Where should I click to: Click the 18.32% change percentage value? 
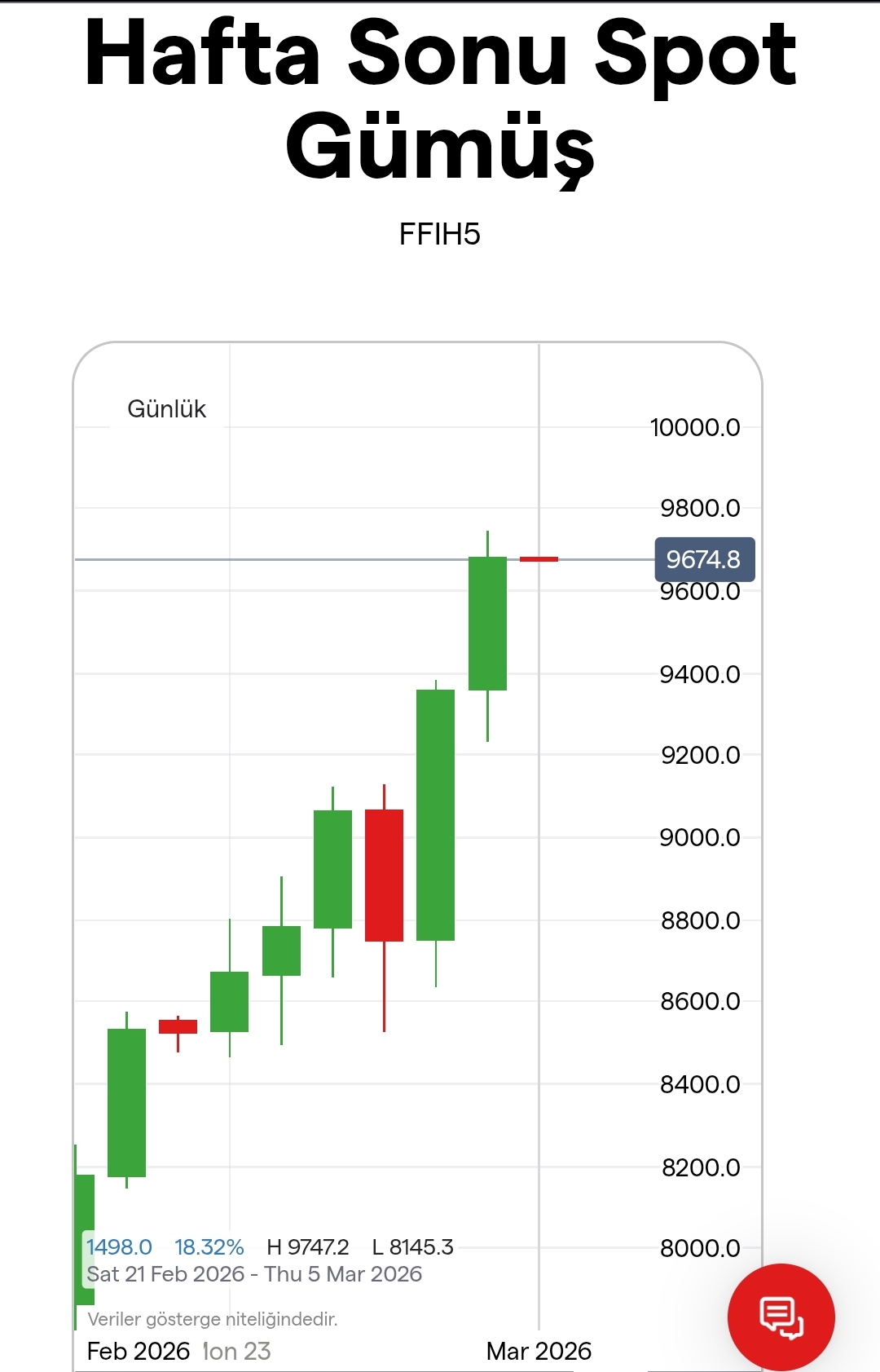(x=209, y=1247)
